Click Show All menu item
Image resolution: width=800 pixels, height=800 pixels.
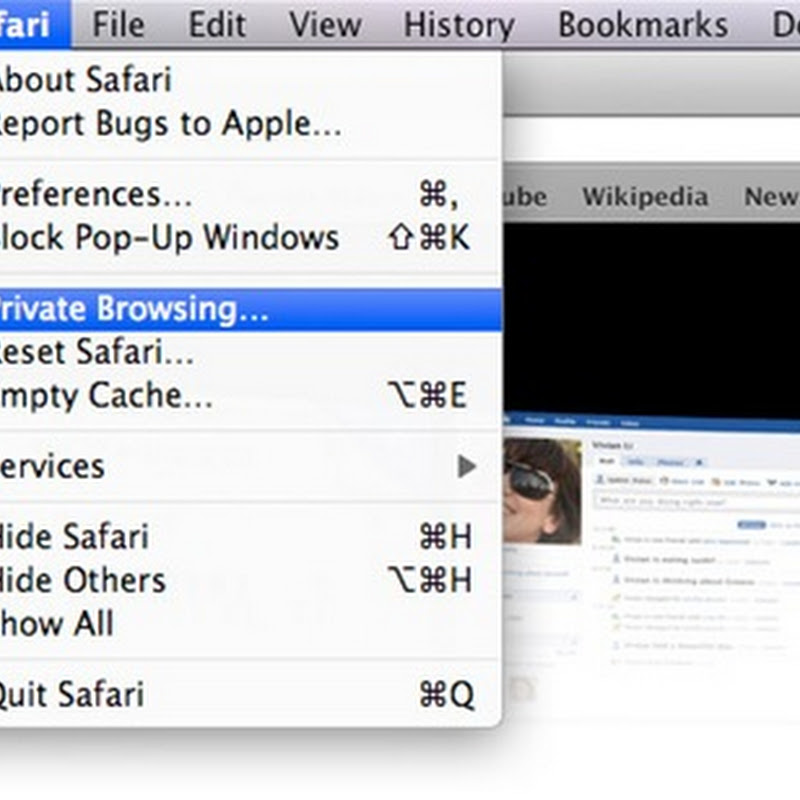click(251, 624)
